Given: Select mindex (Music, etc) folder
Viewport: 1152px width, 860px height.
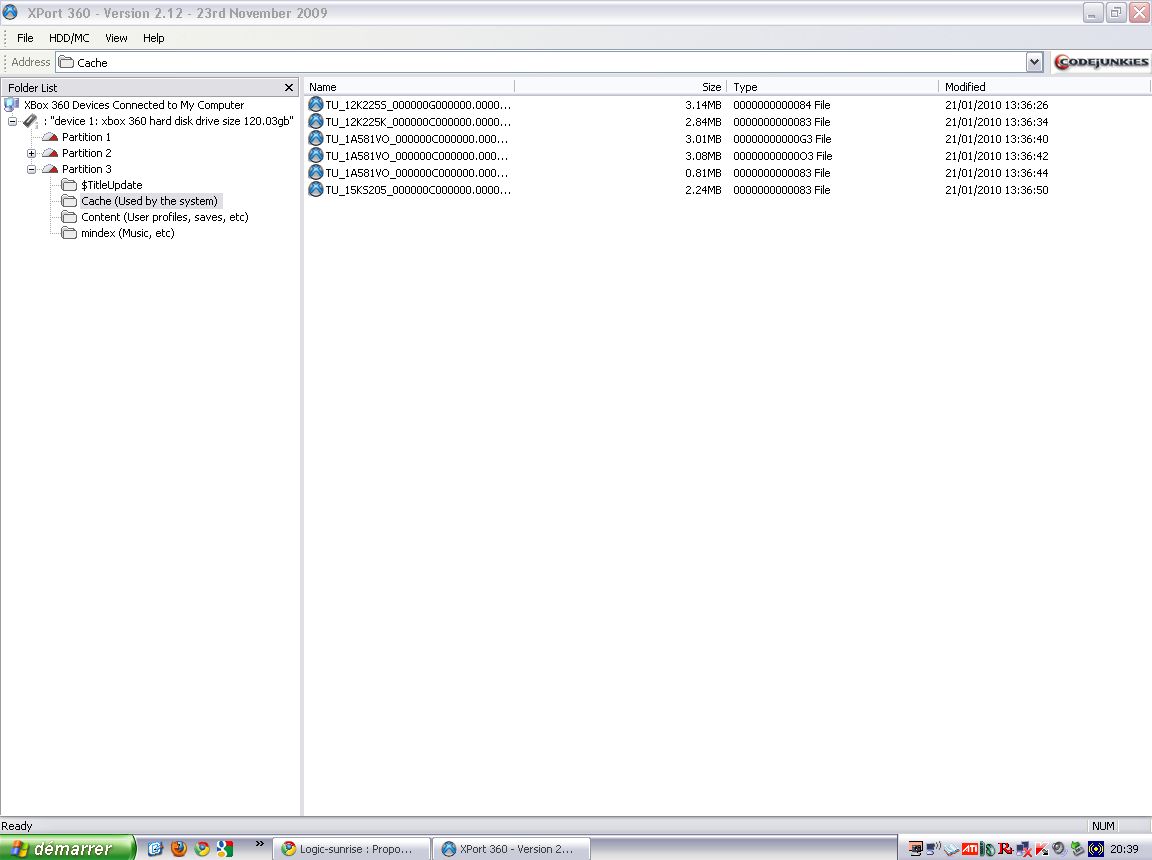Looking at the screenshot, I should coord(128,234).
